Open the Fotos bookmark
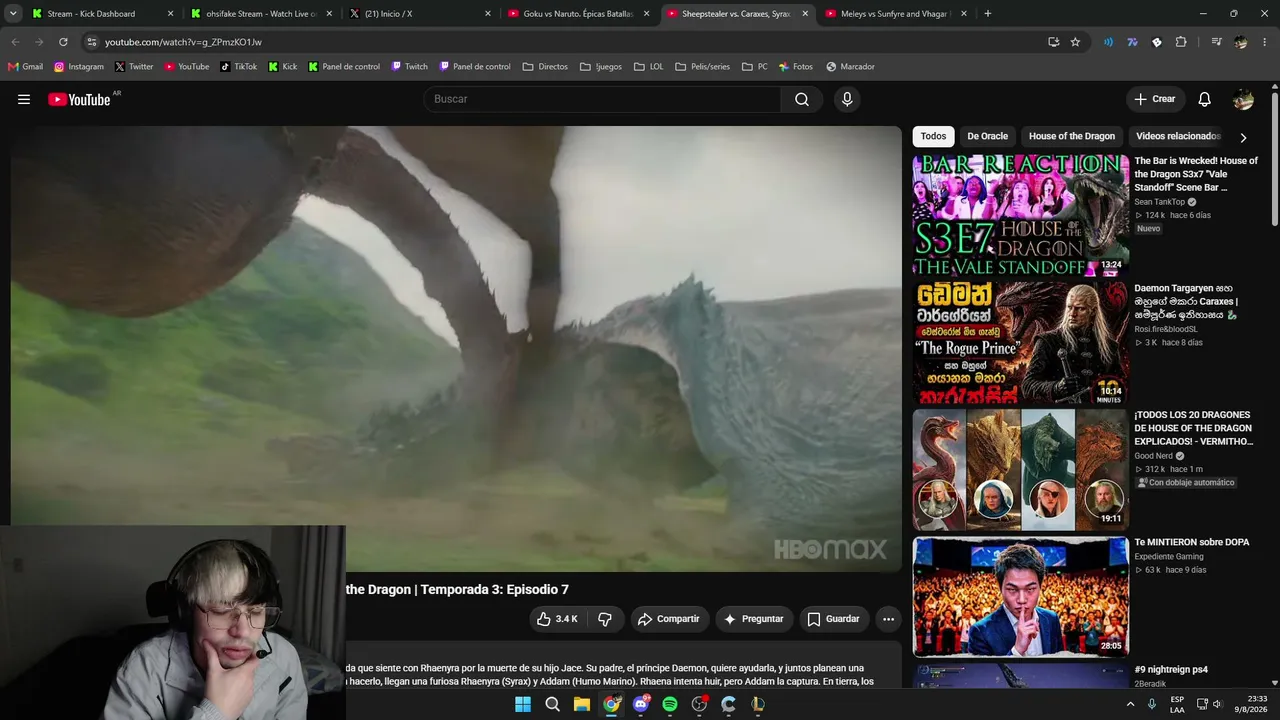 (796, 67)
